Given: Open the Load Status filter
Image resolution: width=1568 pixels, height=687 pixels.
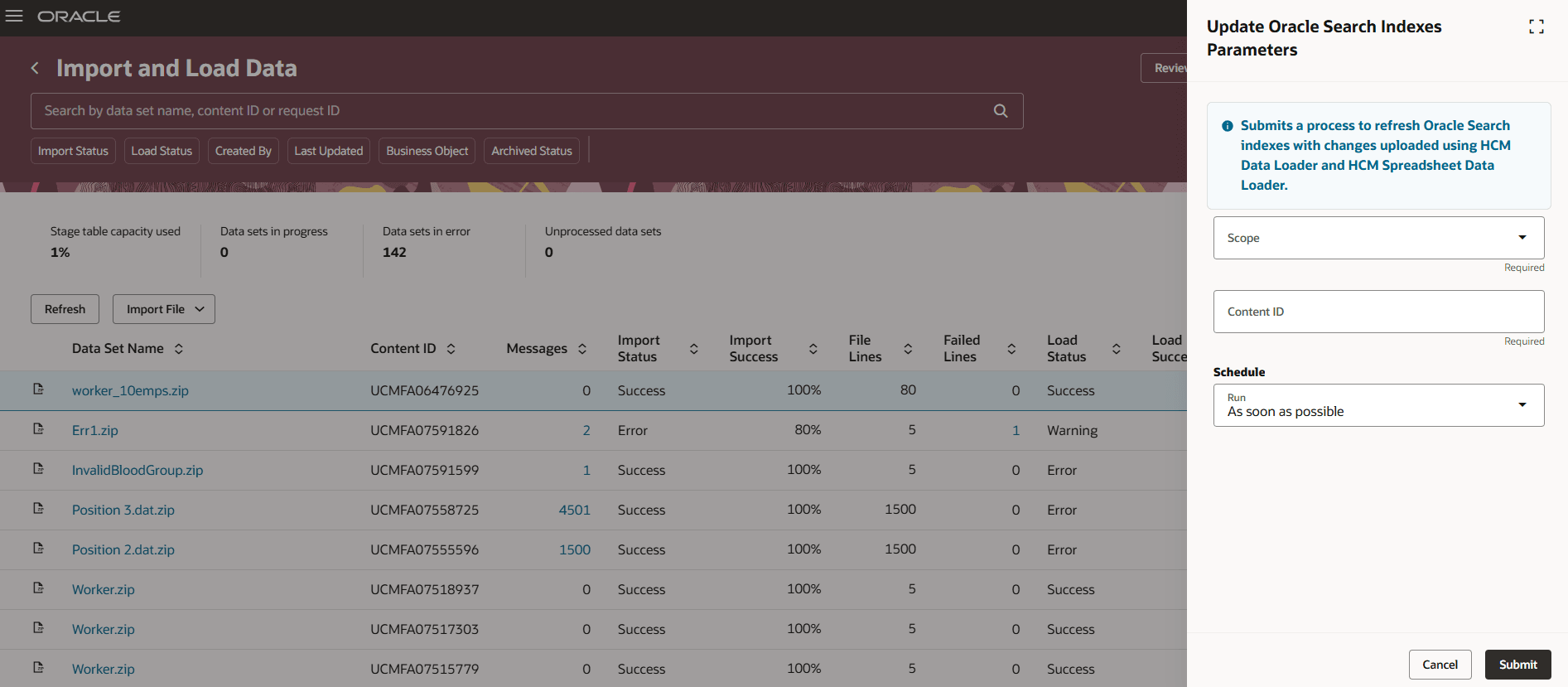Looking at the screenshot, I should (x=162, y=151).
